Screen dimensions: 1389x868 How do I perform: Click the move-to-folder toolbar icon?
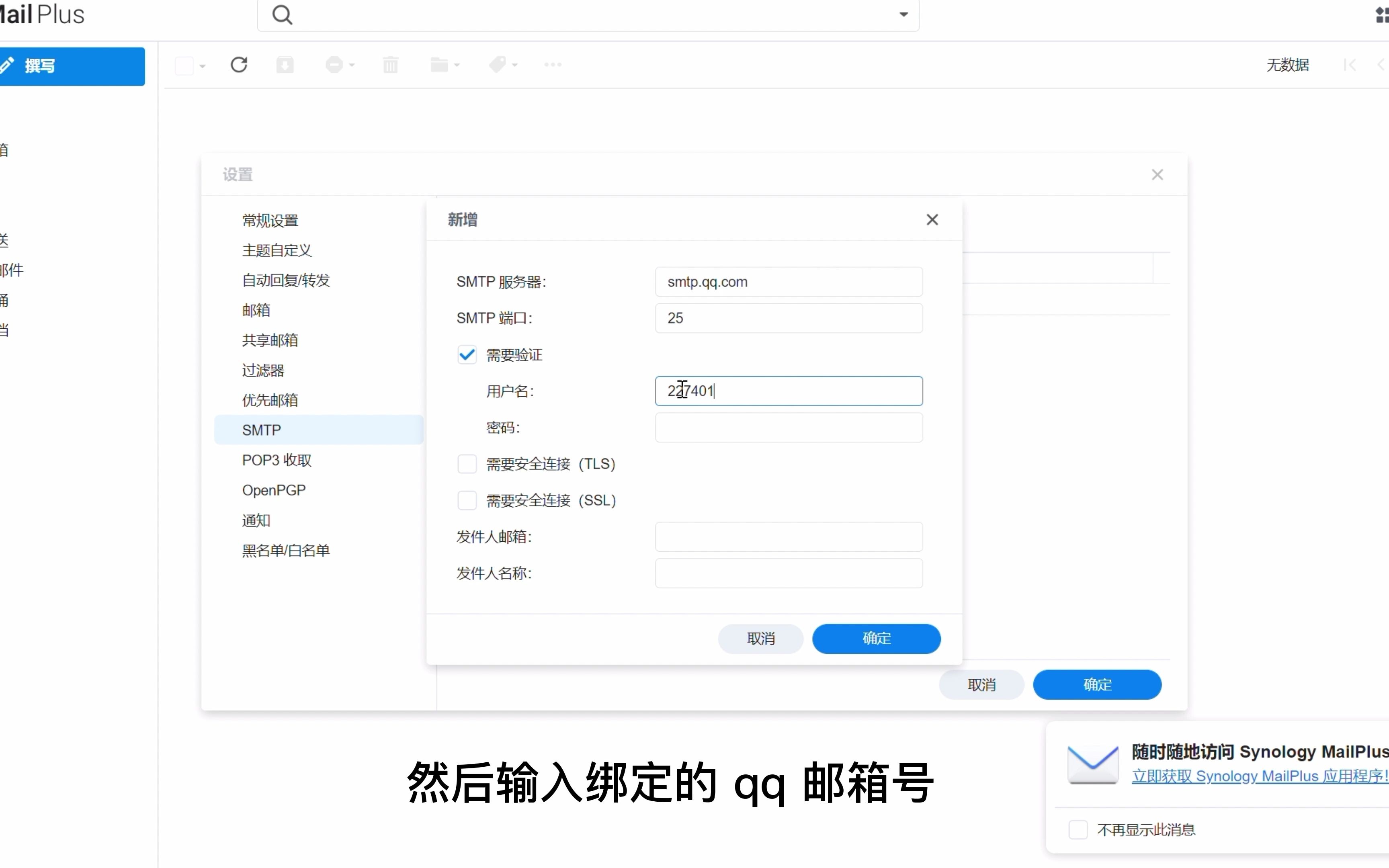pos(440,64)
